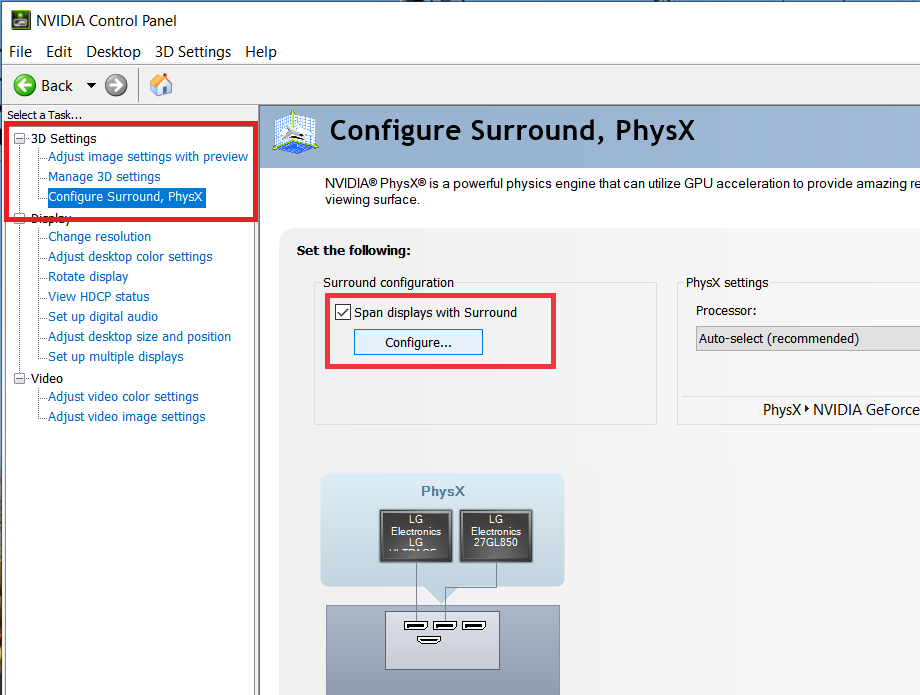Image resolution: width=920 pixels, height=695 pixels.
Task: Click the Back text label
Action: (57, 86)
